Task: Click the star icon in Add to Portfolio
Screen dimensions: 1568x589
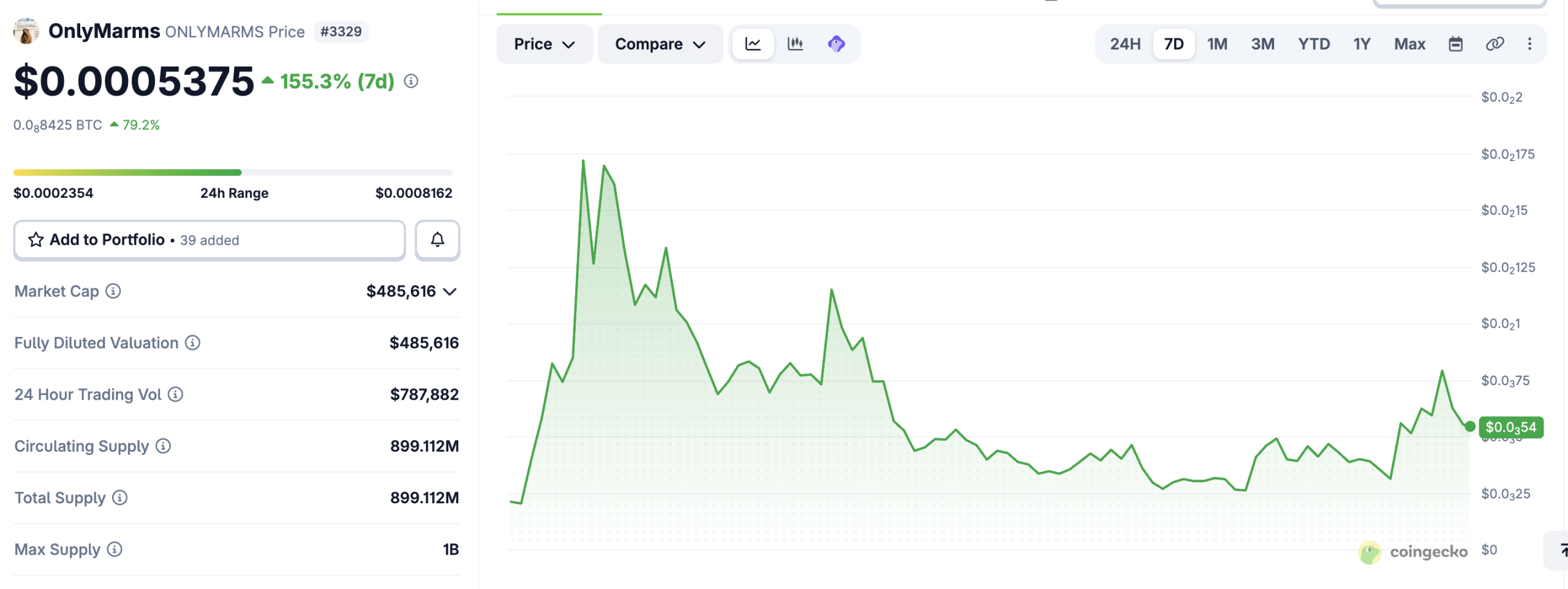Action: [x=36, y=240]
